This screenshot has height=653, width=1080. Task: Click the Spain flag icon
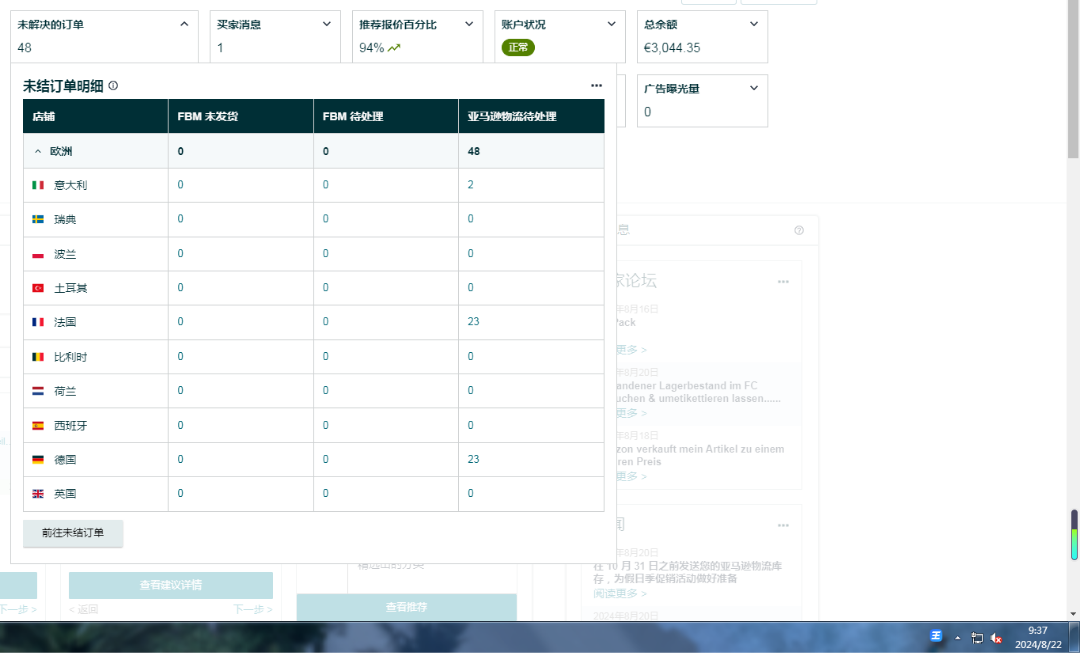(38, 426)
